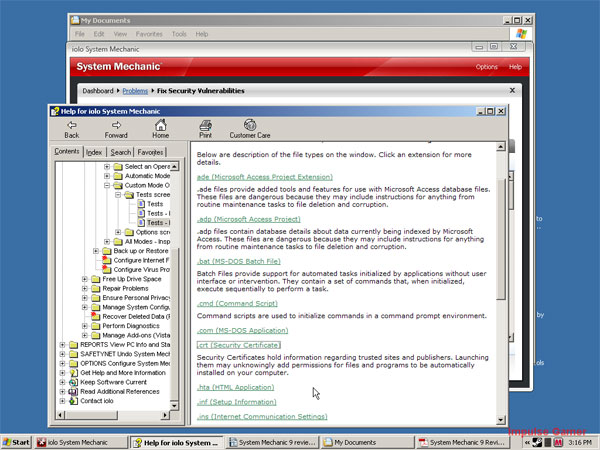Expand the Free Up Drive Space node
This screenshot has height=450, width=600.
pyautogui.click(x=84, y=277)
